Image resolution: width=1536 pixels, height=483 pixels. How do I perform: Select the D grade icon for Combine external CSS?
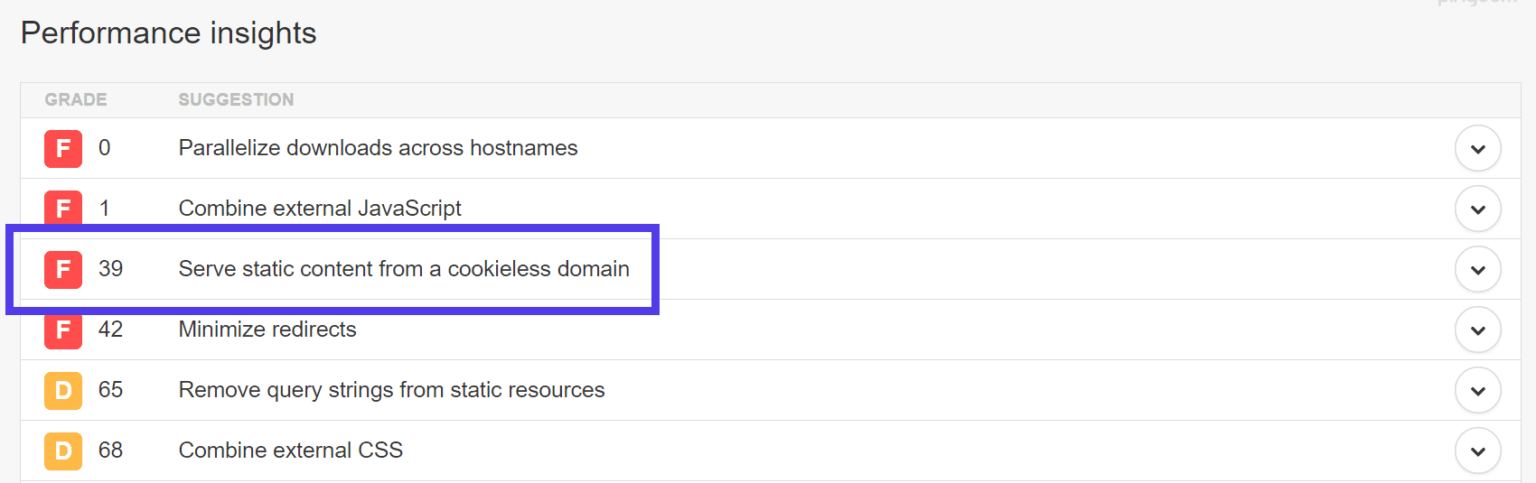(x=62, y=451)
